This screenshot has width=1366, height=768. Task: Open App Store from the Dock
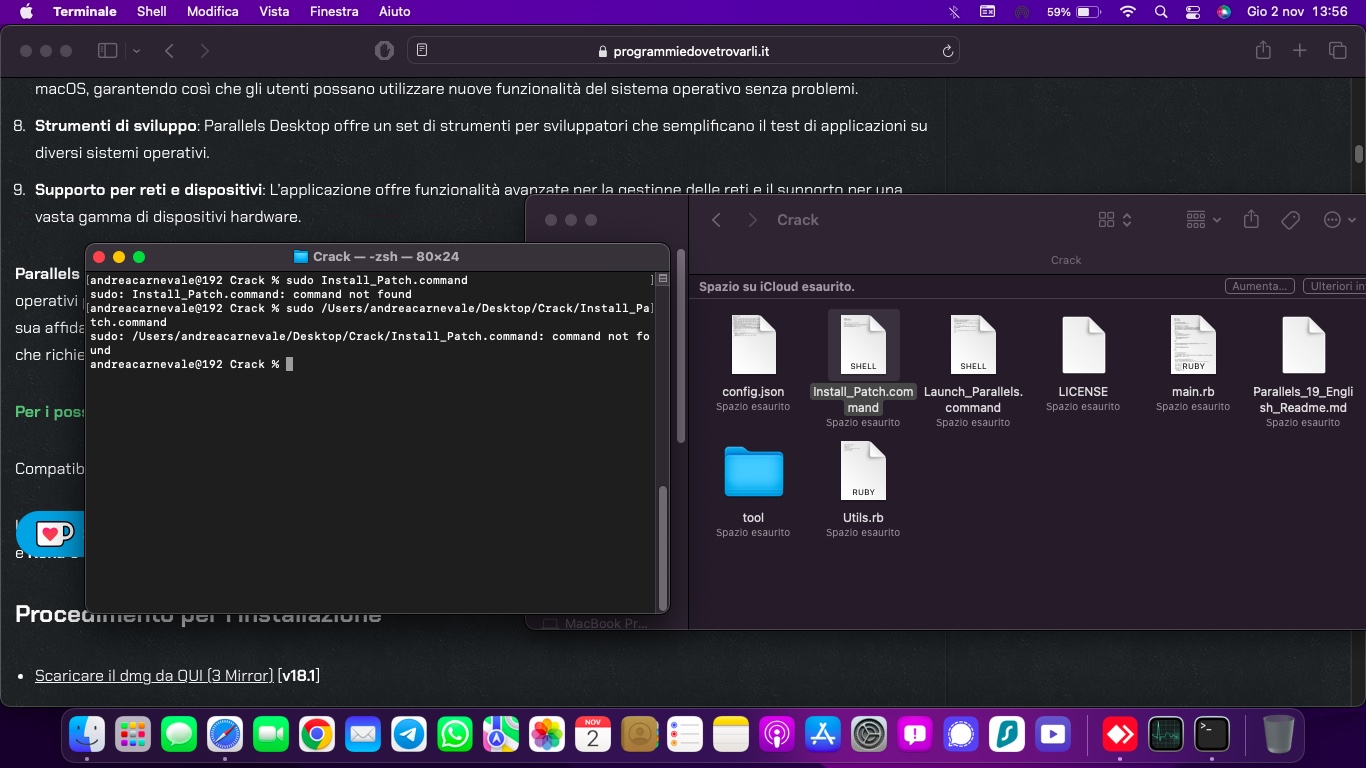[822, 735]
